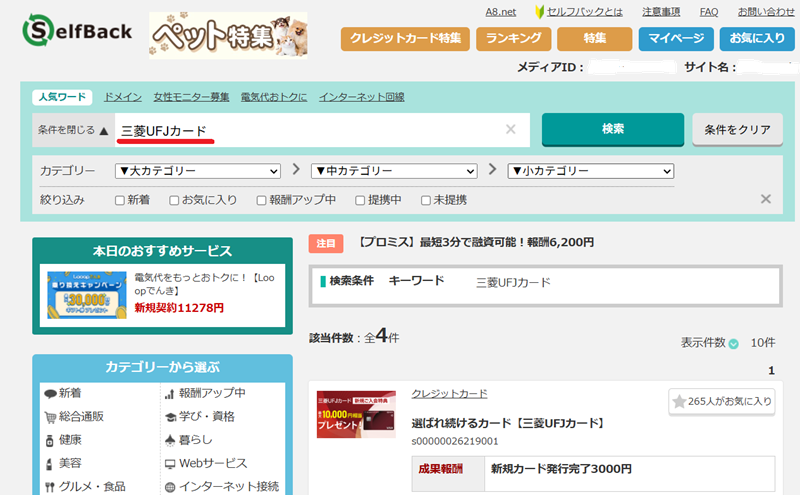Click page number 1
This screenshot has height=495, width=800.
point(771,370)
